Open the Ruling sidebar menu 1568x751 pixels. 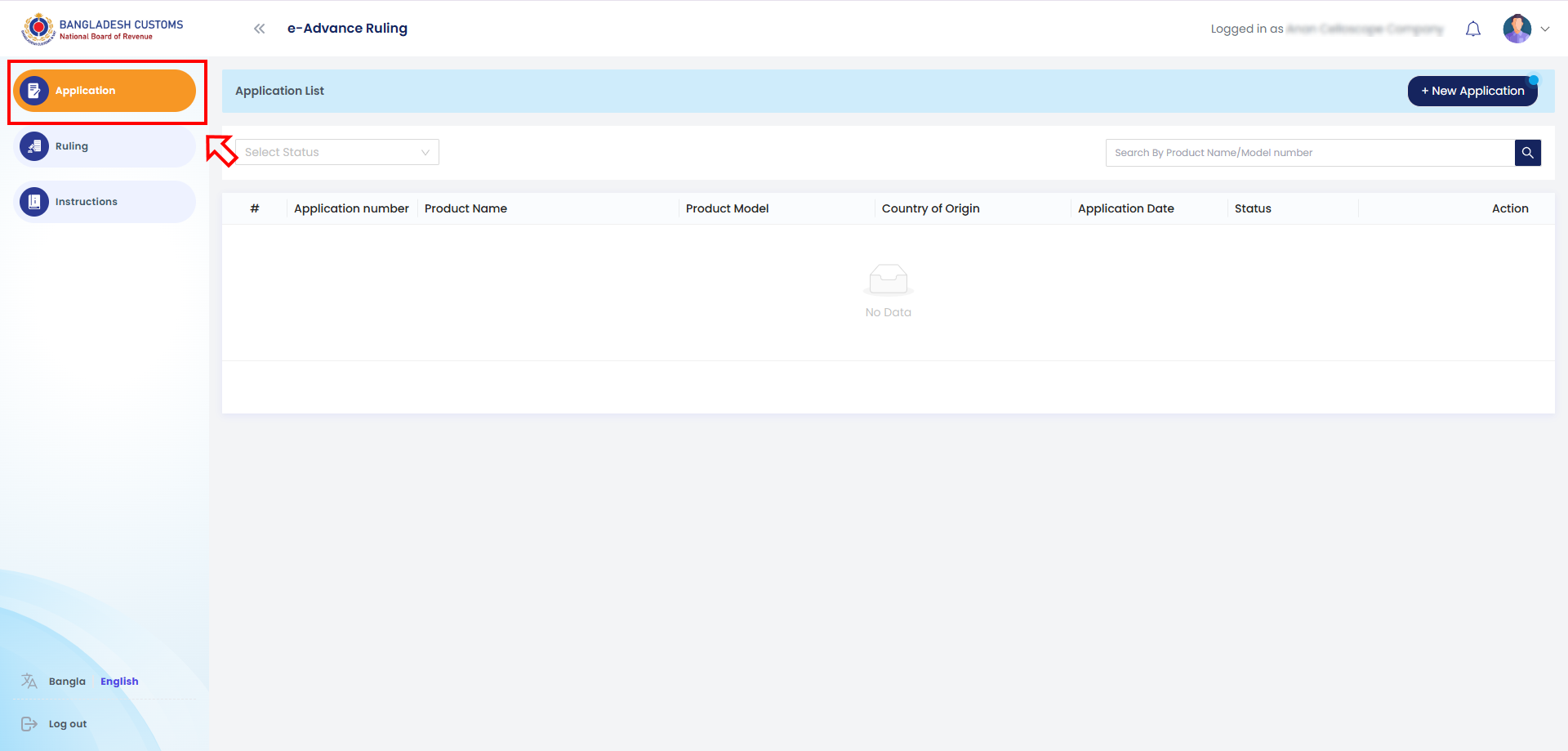point(105,146)
